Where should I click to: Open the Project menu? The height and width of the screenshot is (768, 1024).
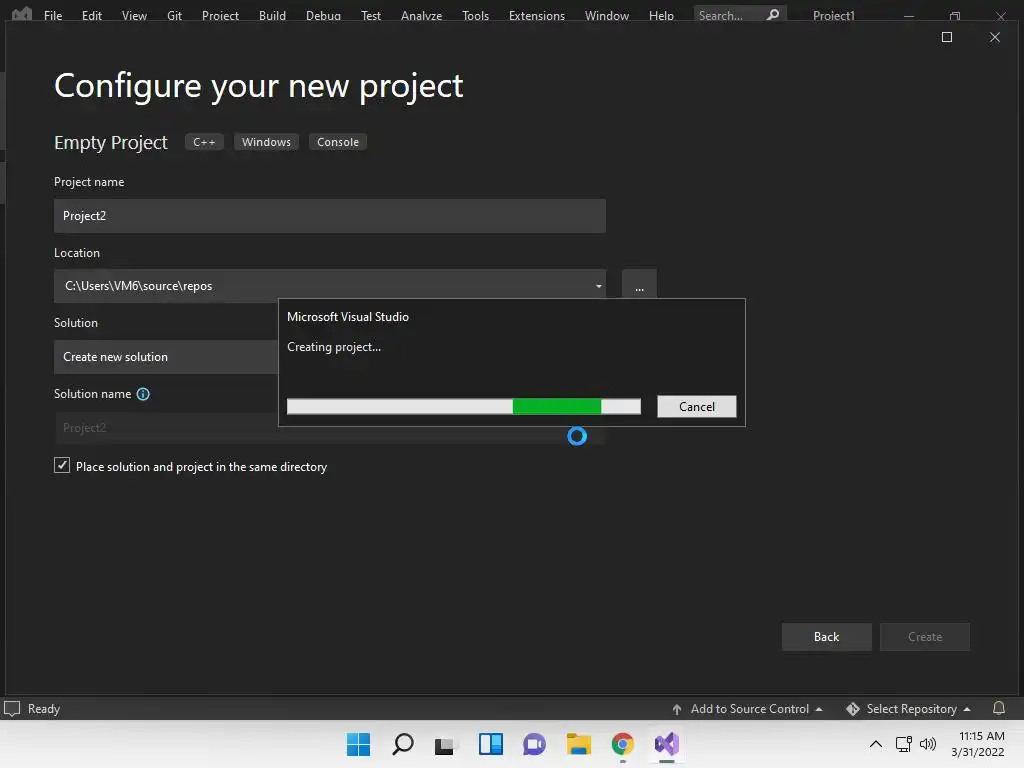point(220,15)
